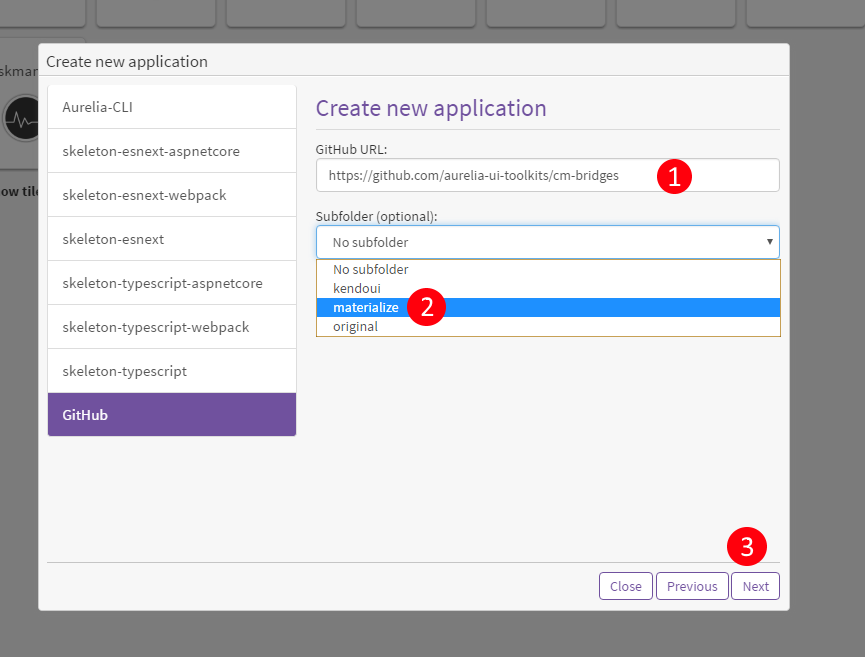The width and height of the screenshot is (865, 657).
Task: Choose skeleton-esnext-aspnetcore template
Action: [x=171, y=151]
